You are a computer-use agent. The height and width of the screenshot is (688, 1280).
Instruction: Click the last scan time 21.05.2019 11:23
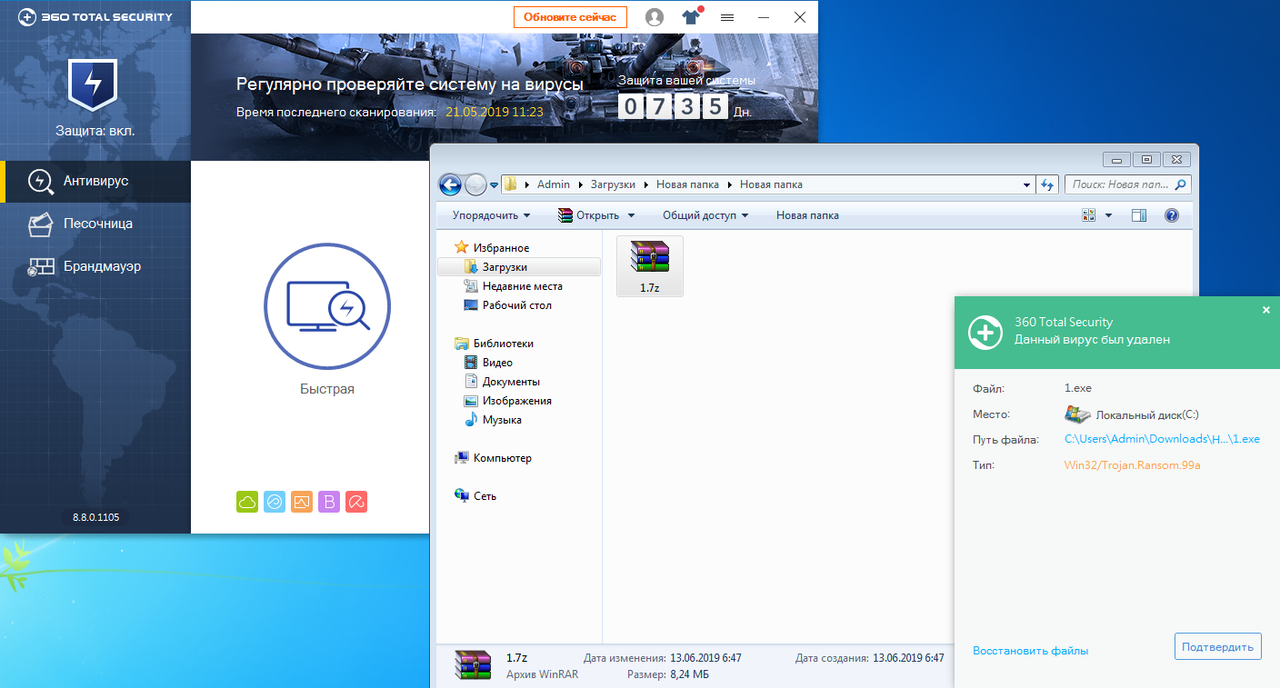494,112
